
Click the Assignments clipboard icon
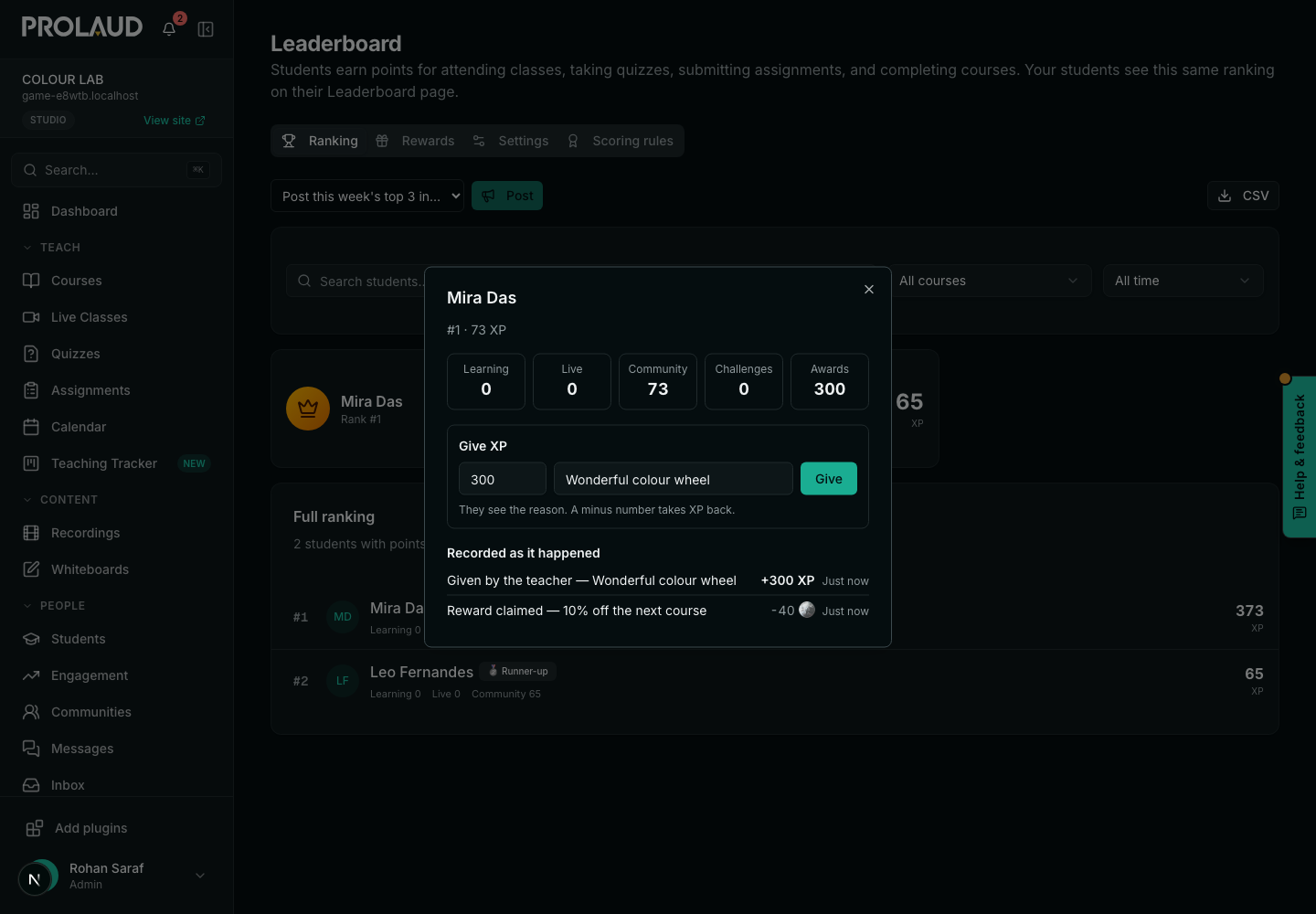click(x=31, y=390)
